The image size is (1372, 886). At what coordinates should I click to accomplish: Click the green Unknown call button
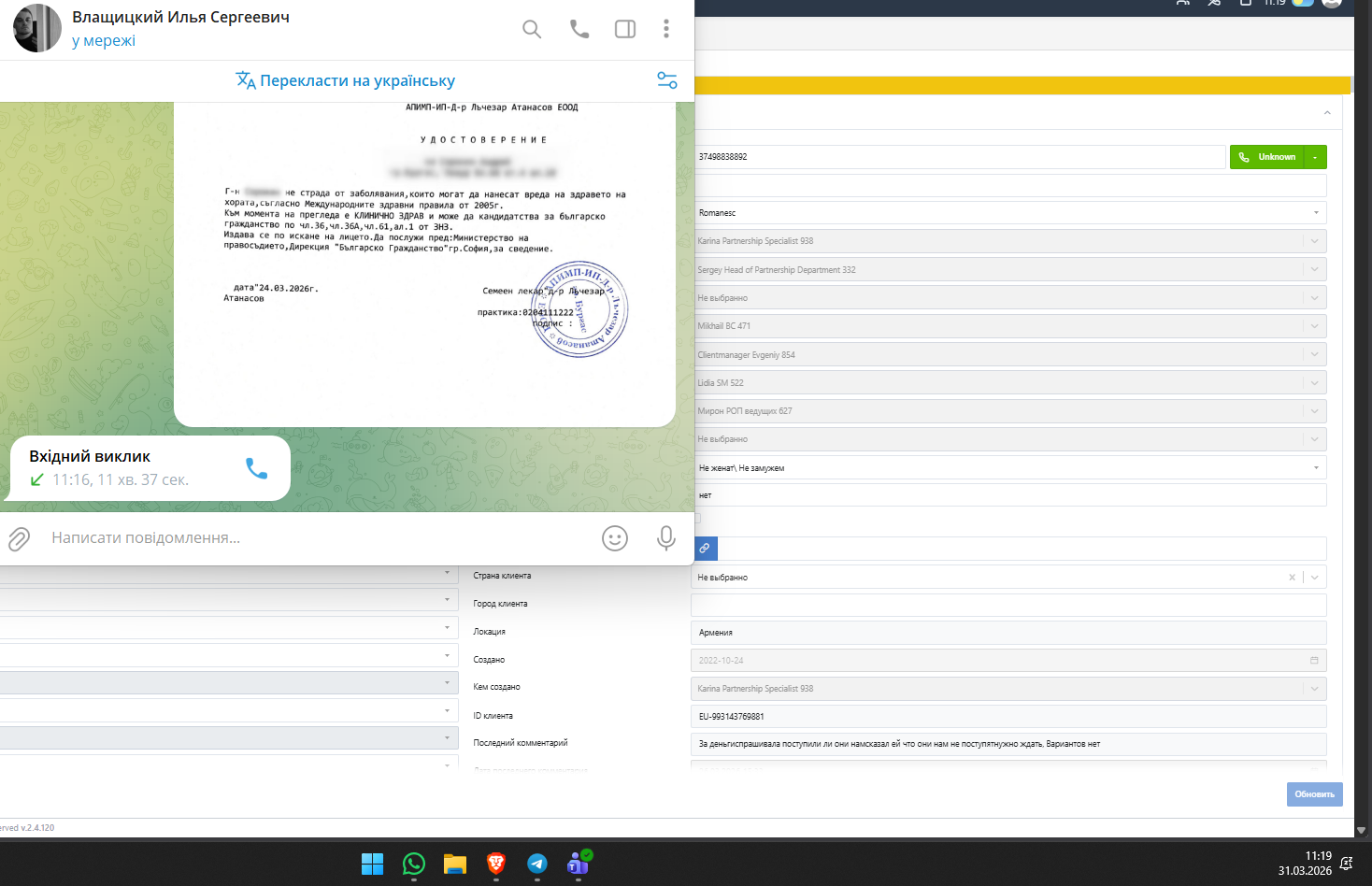[x=1267, y=157]
